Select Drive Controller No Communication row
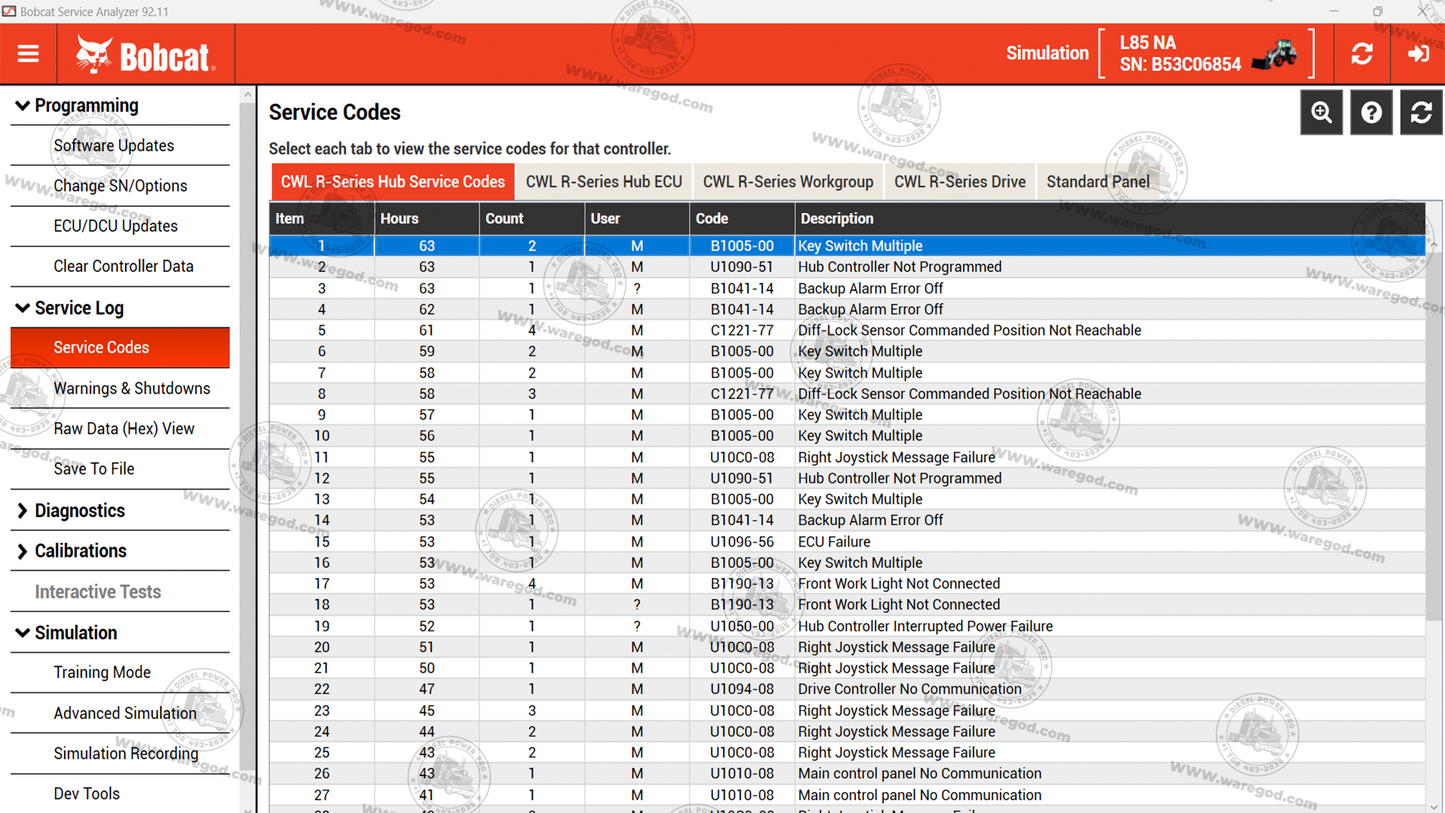This screenshot has width=1445, height=813. pyautogui.click(x=848, y=689)
